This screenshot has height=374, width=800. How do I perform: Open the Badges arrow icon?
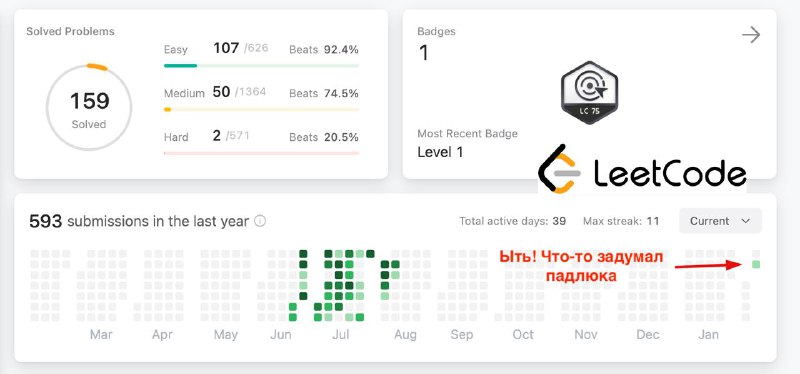pyautogui.click(x=751, y=35)
